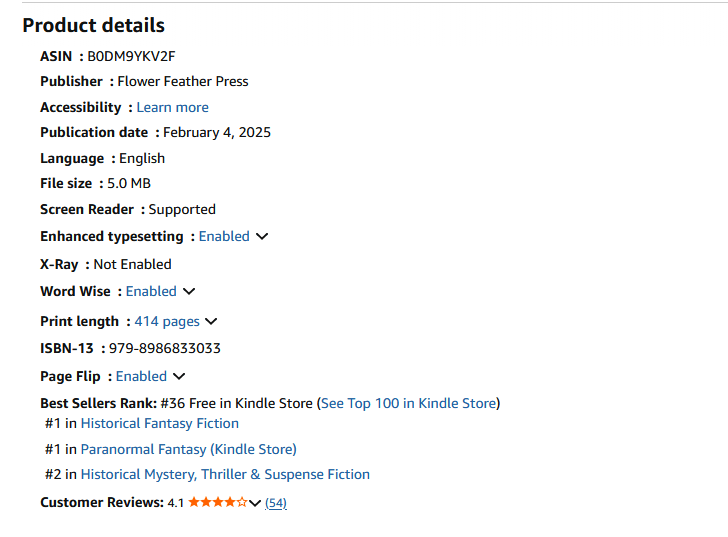Click Enabled link beside Word Wise
The image size is (728, 537).
(151, 291)
